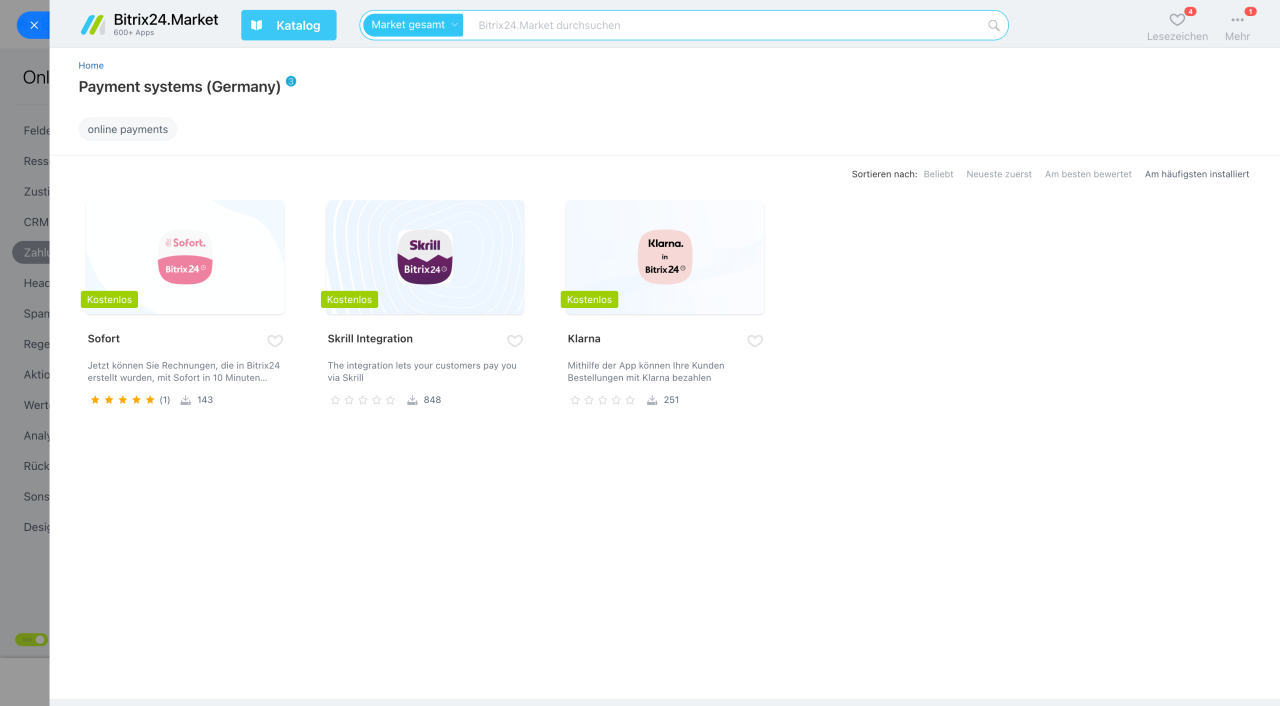This screenshot has height=706, width=1280.
Task: Open the Katalog book button
Action: point(289,25)
